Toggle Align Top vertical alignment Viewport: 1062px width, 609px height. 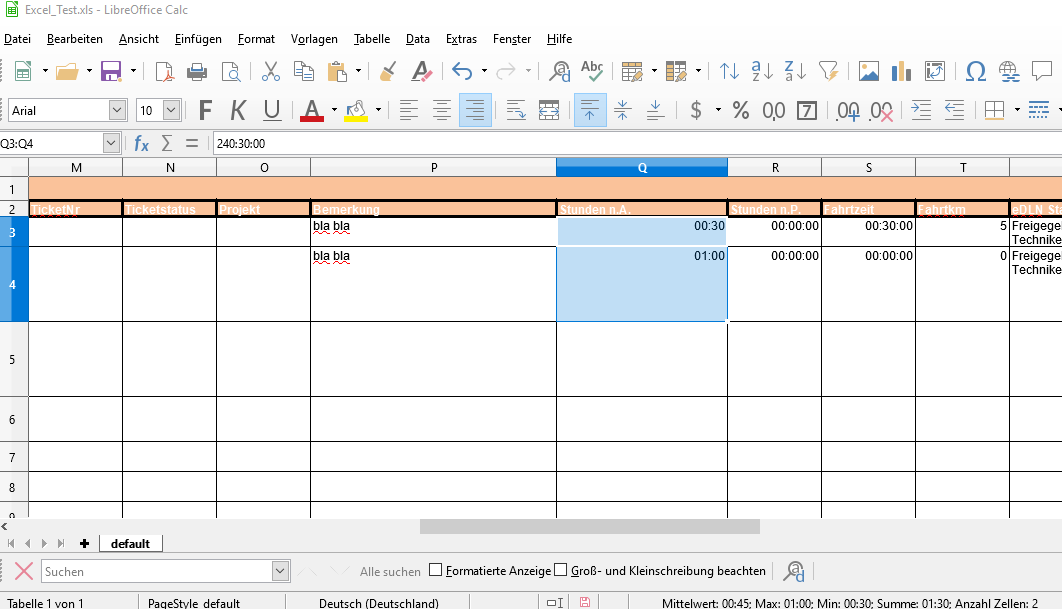pos(589,110)
